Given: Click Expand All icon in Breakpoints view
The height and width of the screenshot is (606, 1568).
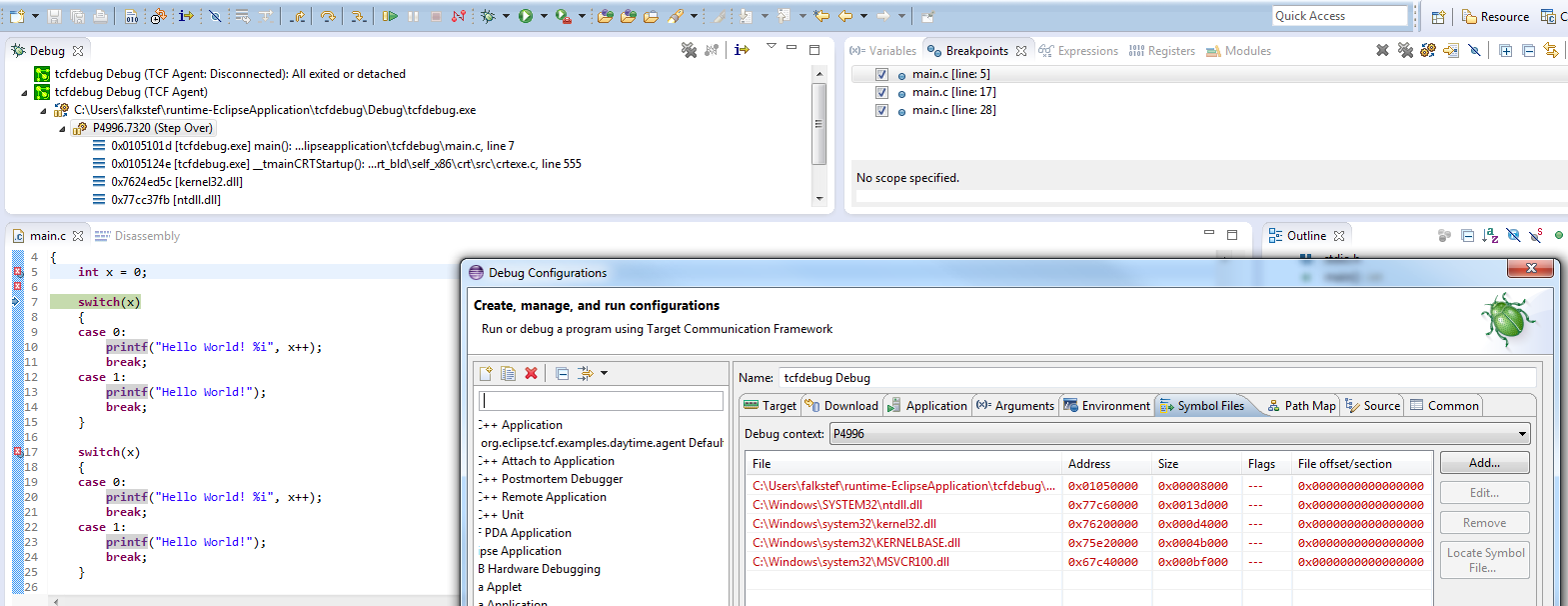Looking at the screenshot, I should pyautogui.click(x=1505, y=50).
